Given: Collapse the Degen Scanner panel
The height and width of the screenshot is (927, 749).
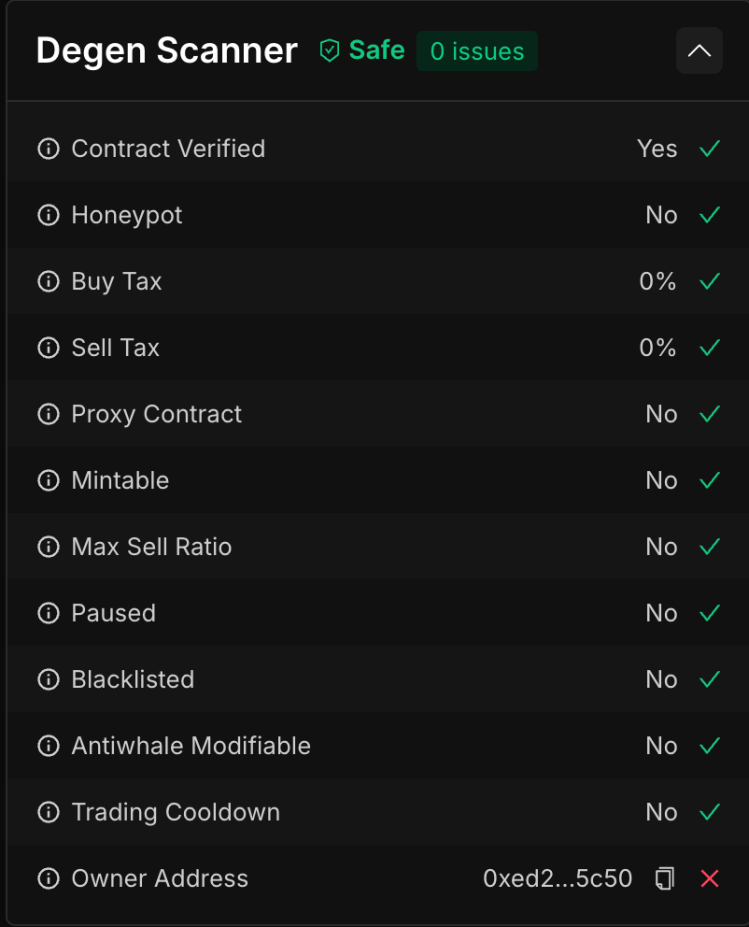Looking at the screenshot, I should [x=699, y=50].
